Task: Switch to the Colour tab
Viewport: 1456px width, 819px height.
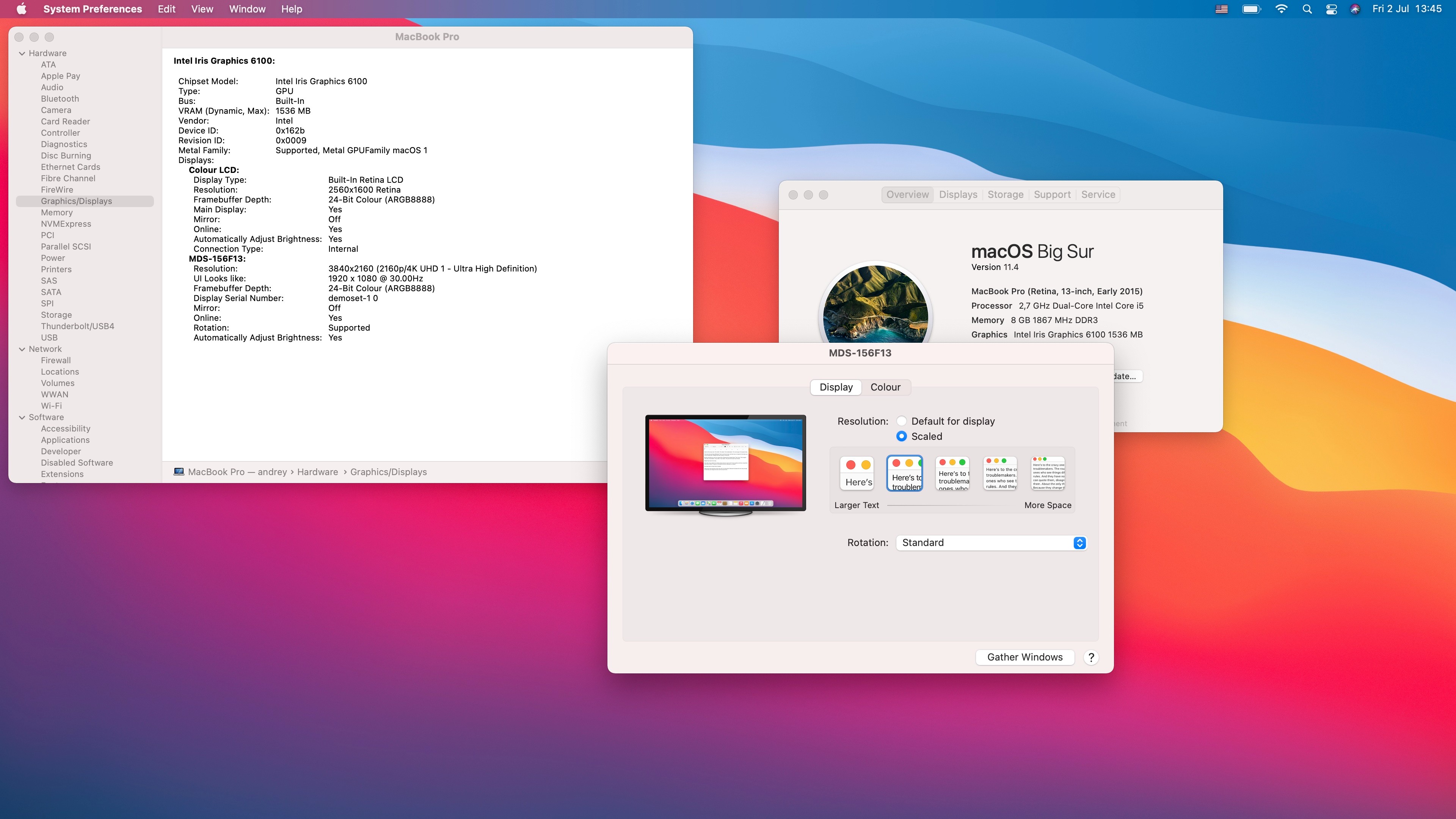Action: (x=885, y=387)
